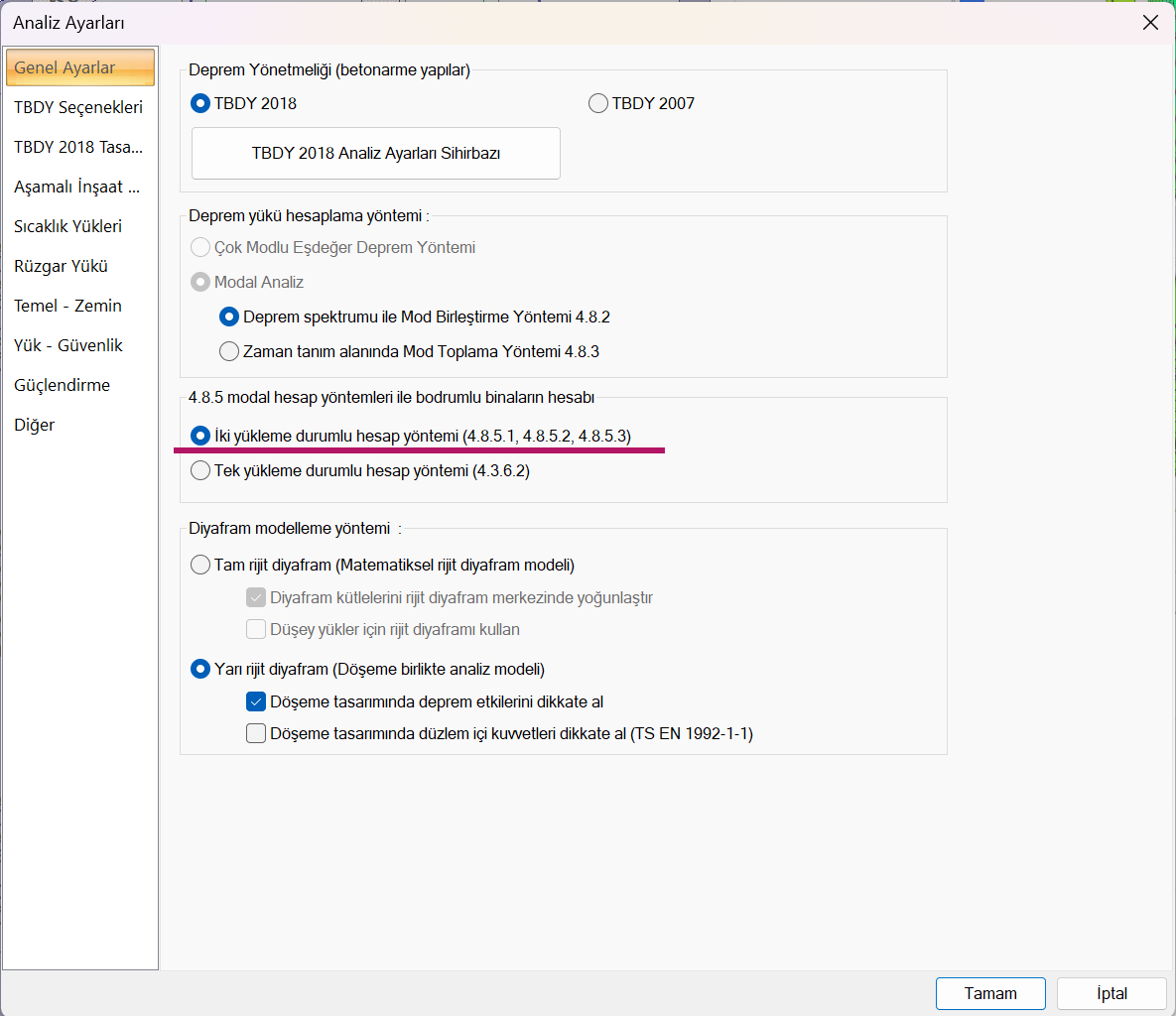
Task: Click the 'Deprem Yönetmeliği (betonarme yapılar)' group label
Action: (x=329, y=69)
